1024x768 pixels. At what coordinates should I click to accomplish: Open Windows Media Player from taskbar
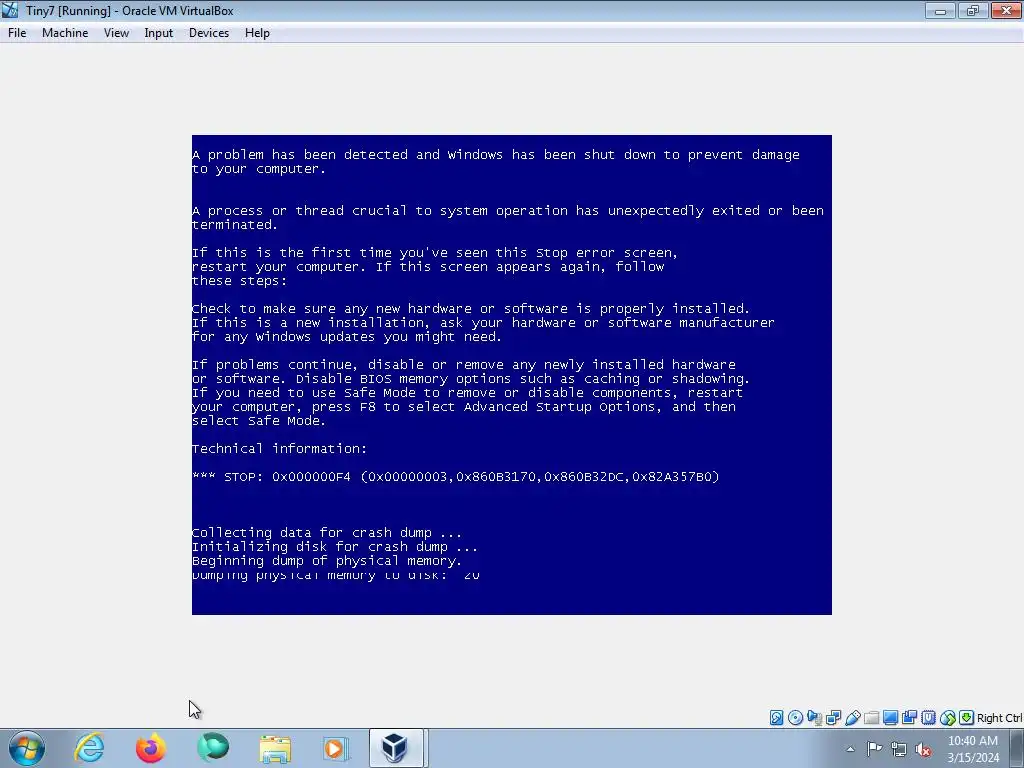point(336,748)
